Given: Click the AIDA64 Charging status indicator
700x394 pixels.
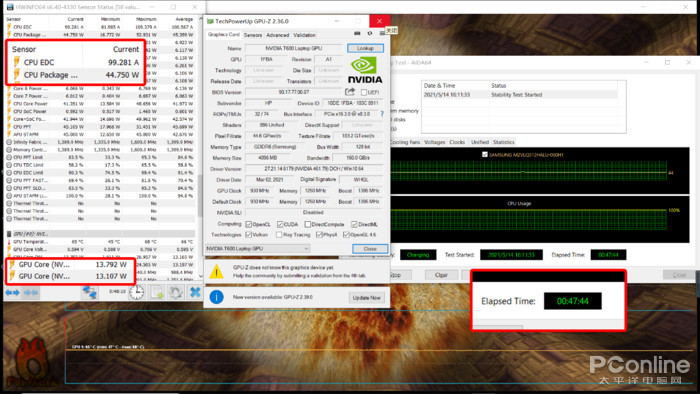Looking at the screenshot, I should pos(418,255).
